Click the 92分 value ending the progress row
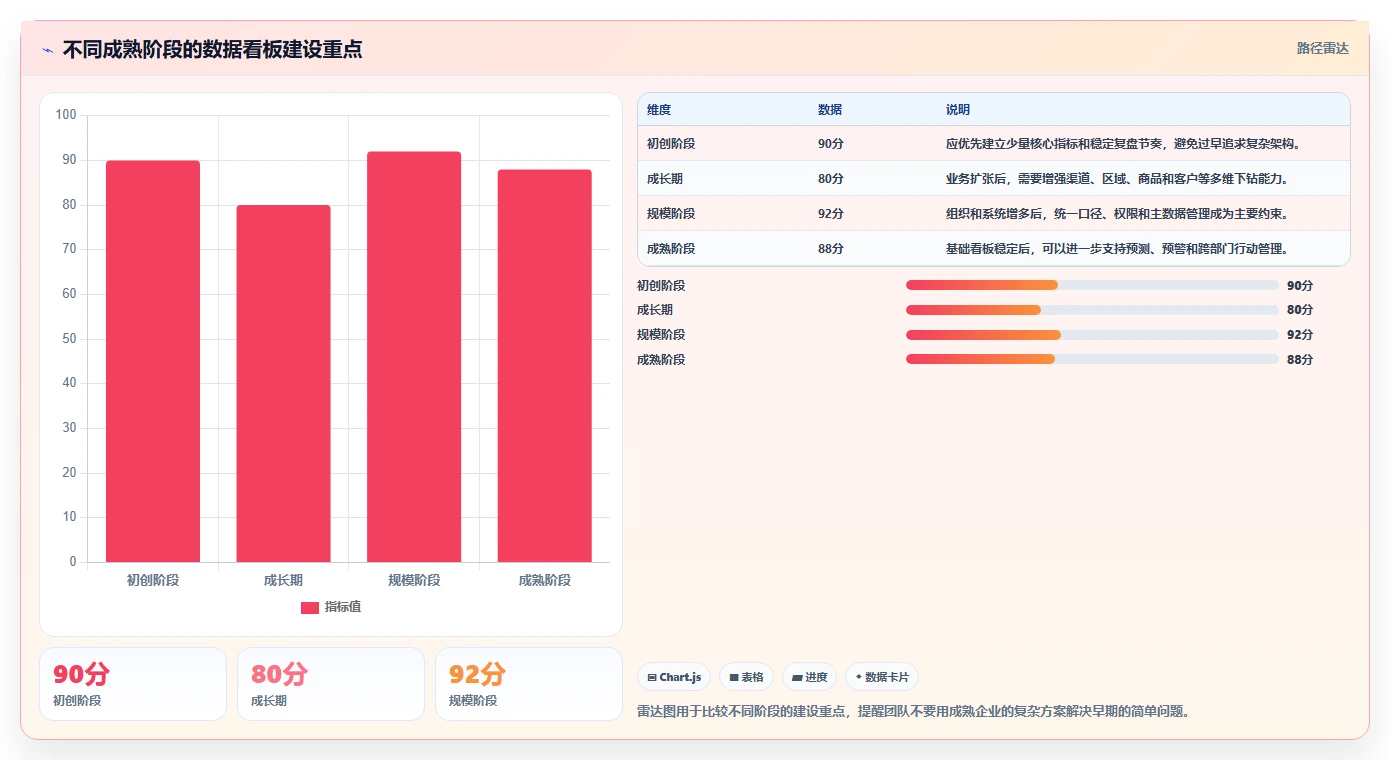 tap(1300, 335)
